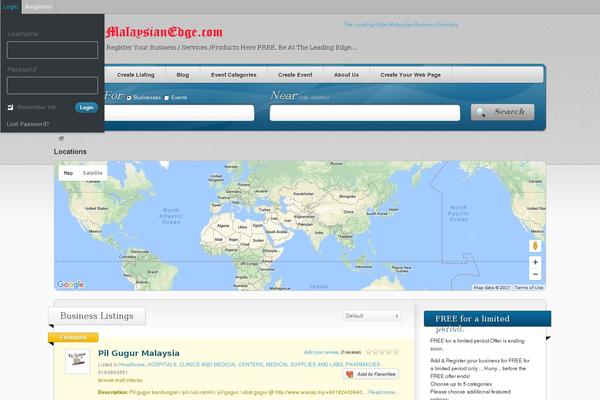Open the Login tab
Image resolution: width=600 pixels, height=400 pixels.
click(10, 7)
